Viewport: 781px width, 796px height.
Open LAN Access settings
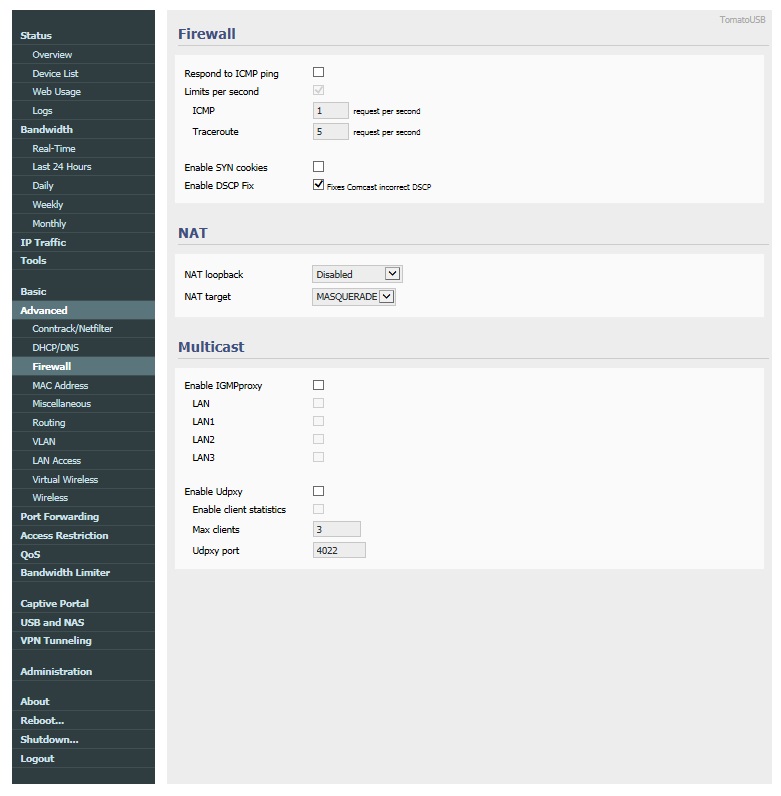pos(84,460)
